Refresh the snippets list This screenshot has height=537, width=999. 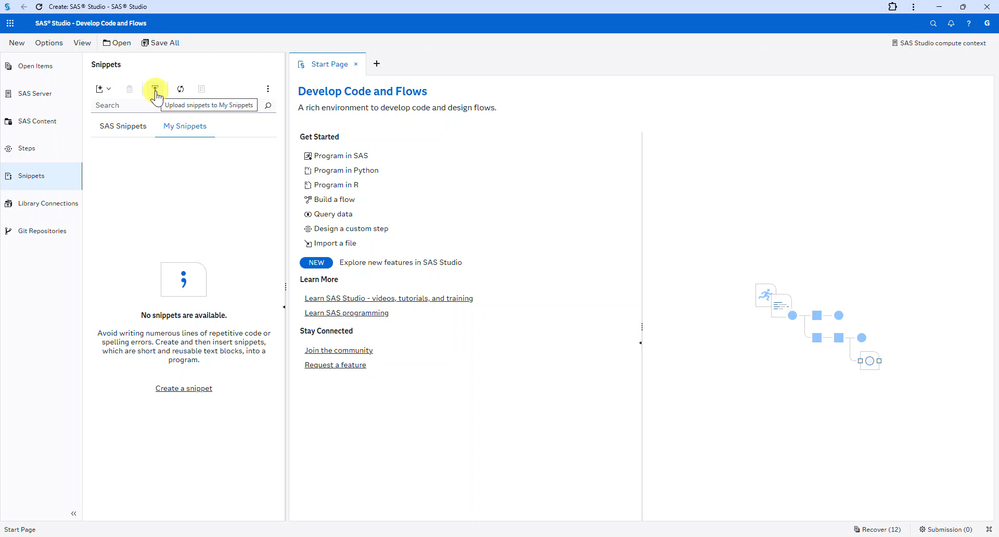[x=180, y=89]
